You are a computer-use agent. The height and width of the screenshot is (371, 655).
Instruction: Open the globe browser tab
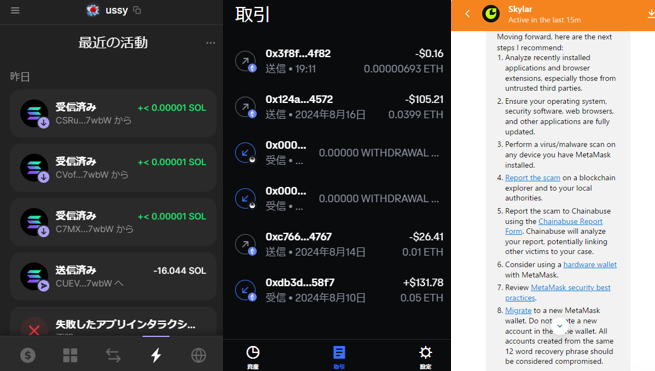198,355
